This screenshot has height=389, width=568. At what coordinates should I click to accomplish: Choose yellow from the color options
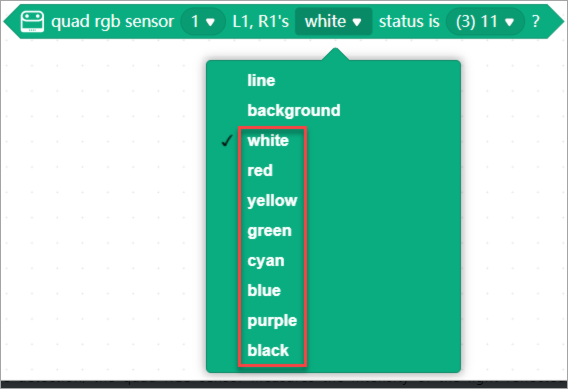(272, 201)
